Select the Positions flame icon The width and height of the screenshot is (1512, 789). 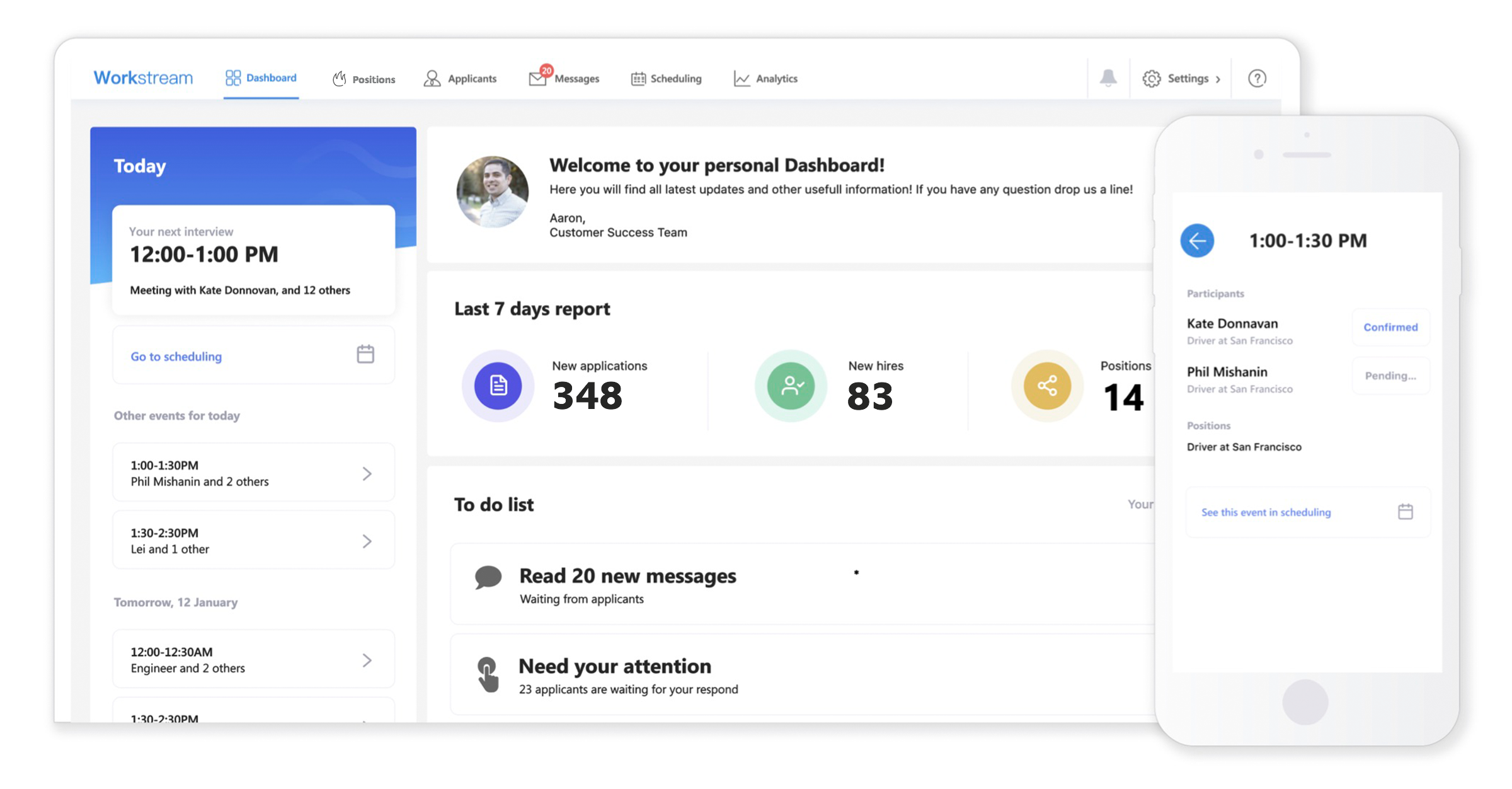pos(339,78)
